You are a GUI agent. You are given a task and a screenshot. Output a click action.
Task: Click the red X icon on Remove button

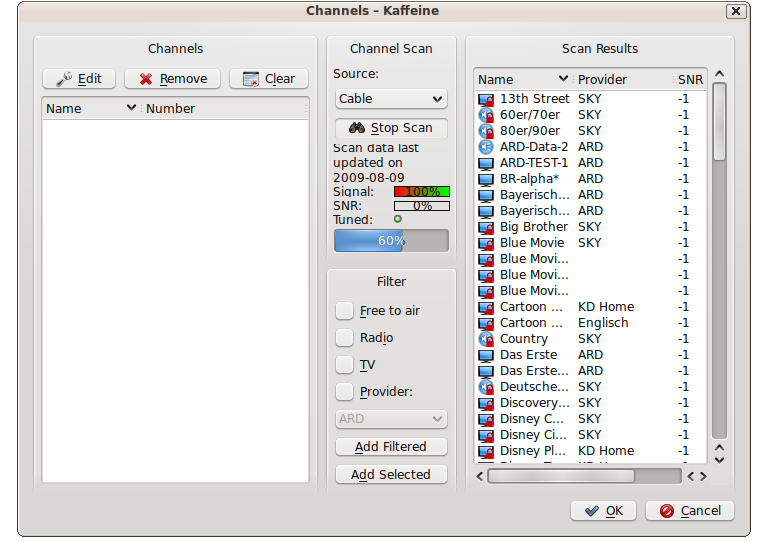pyautogui.click(x=146, y=79)
